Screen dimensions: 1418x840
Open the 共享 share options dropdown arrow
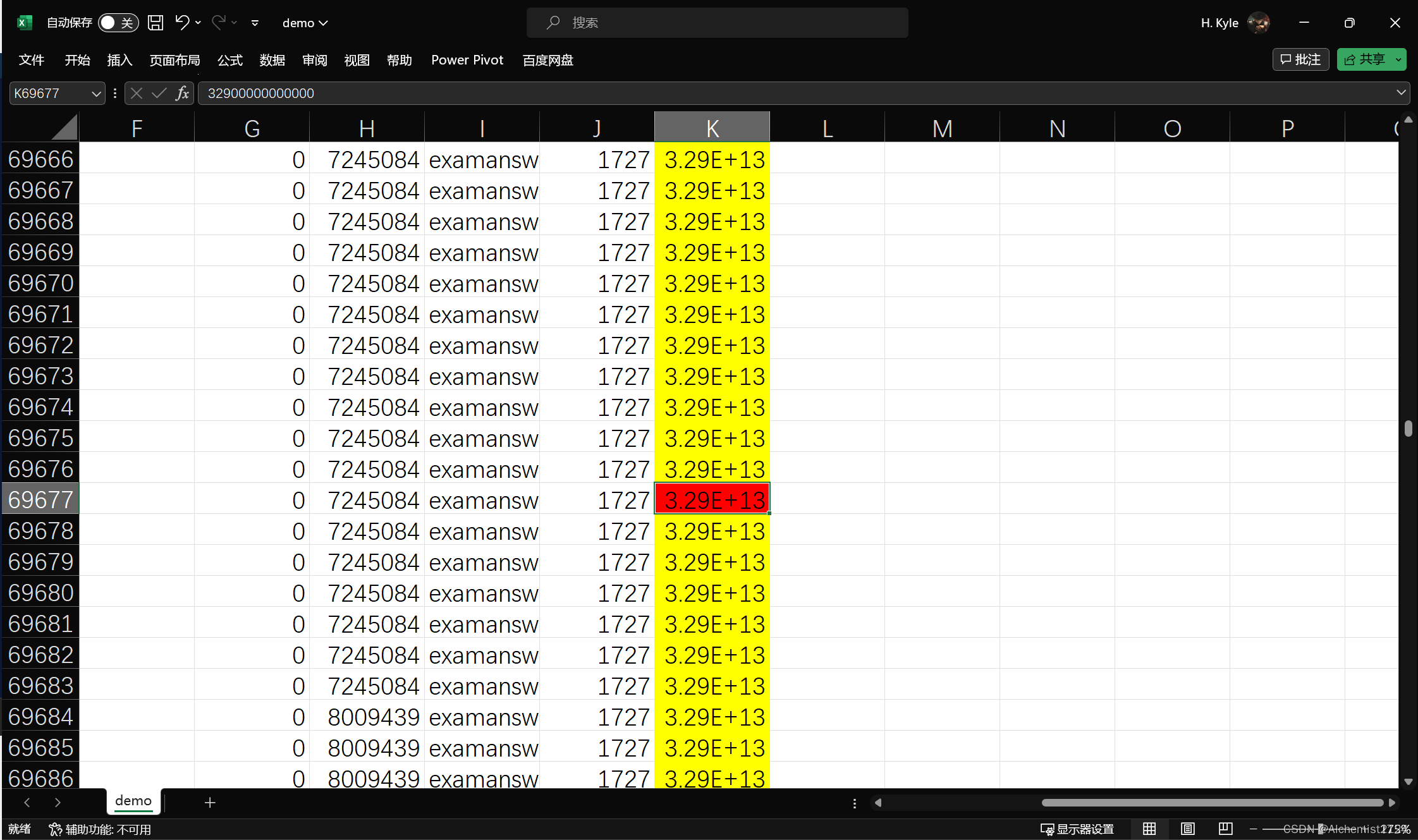1397,59
